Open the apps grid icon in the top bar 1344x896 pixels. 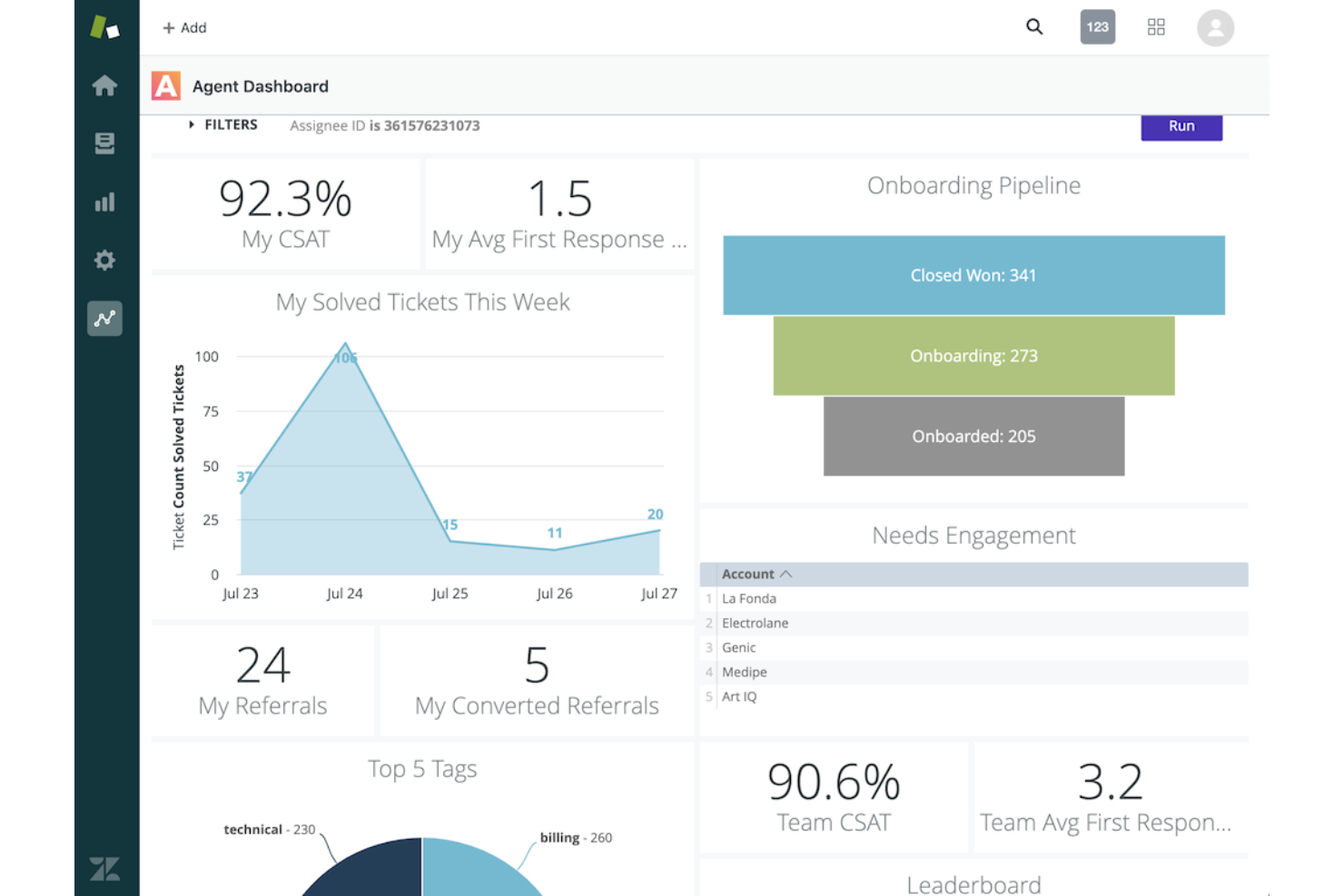click(1156, 27)
